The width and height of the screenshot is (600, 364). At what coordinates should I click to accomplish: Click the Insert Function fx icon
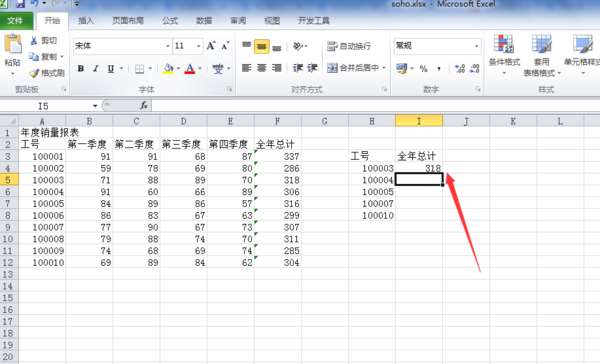pyautogui.click(x=144, y=105)
